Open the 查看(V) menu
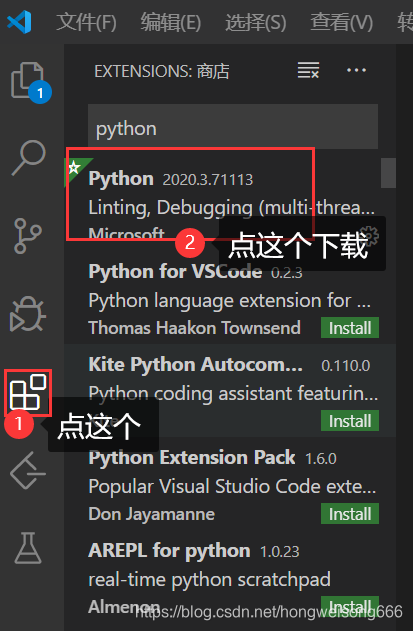 (341, 22)
